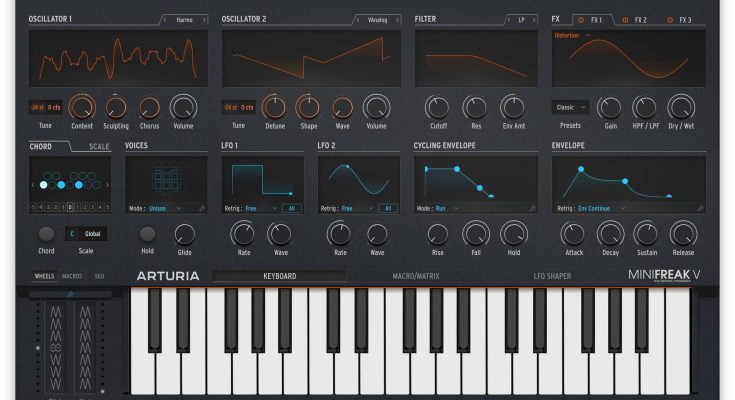Click the envelope Attack knob
The height and width of the screenshot is (400, 735).
pyautogui.click(x=573, y=233)
